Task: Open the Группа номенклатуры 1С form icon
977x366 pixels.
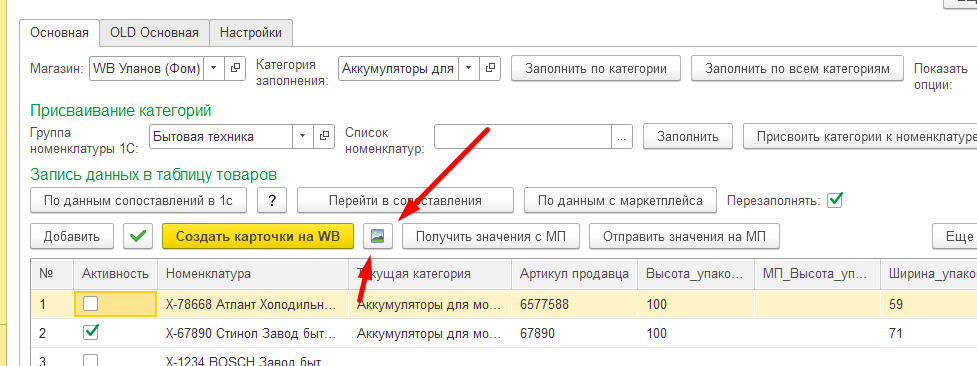Action: coord(323,137)
